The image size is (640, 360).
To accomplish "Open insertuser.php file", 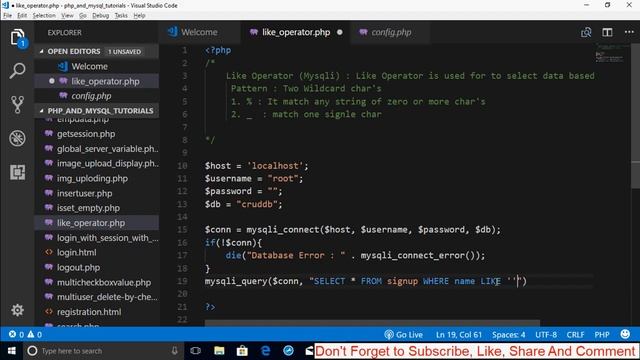I will tap(97, 193).
